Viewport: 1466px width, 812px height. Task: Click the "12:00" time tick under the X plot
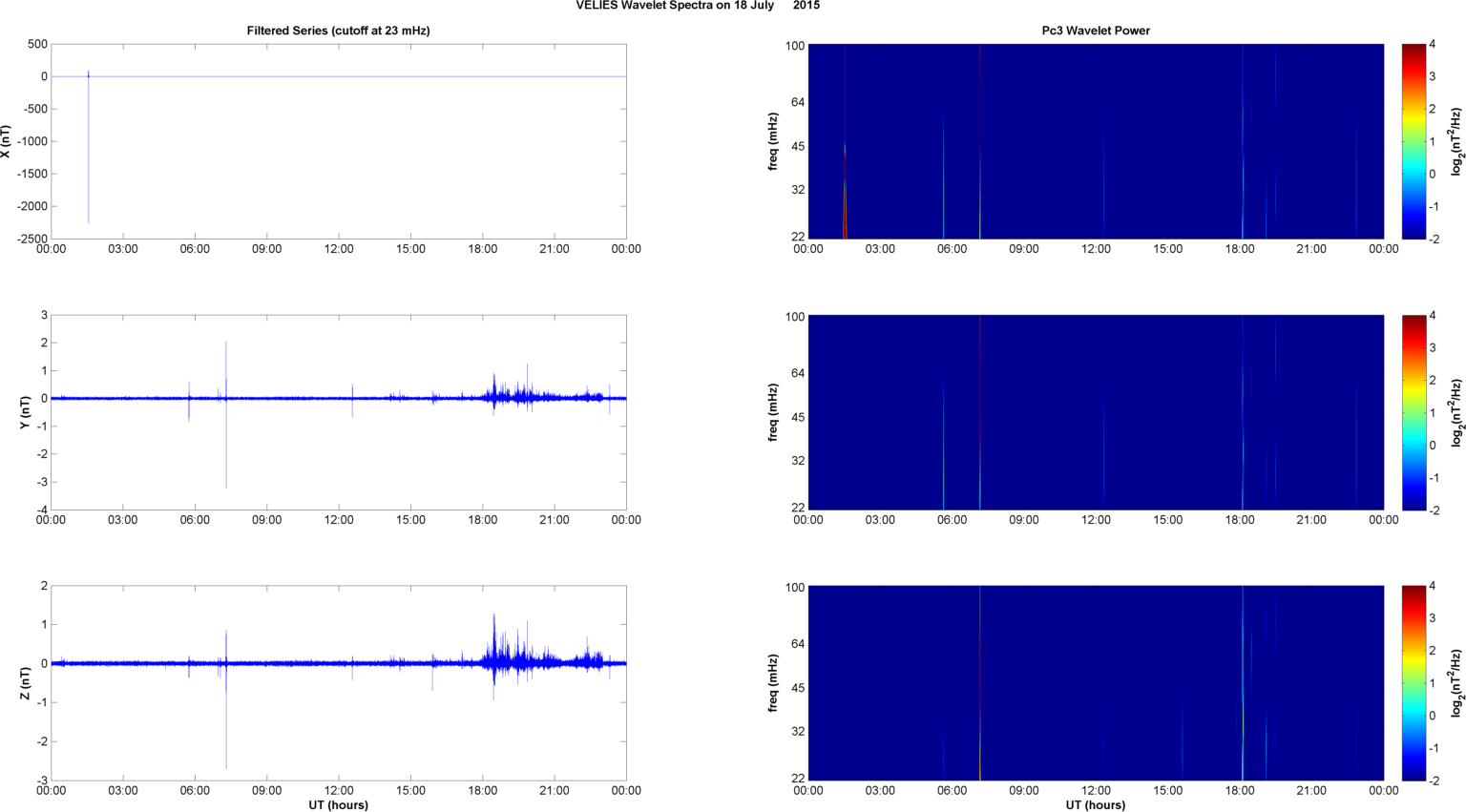pos(339,249)
